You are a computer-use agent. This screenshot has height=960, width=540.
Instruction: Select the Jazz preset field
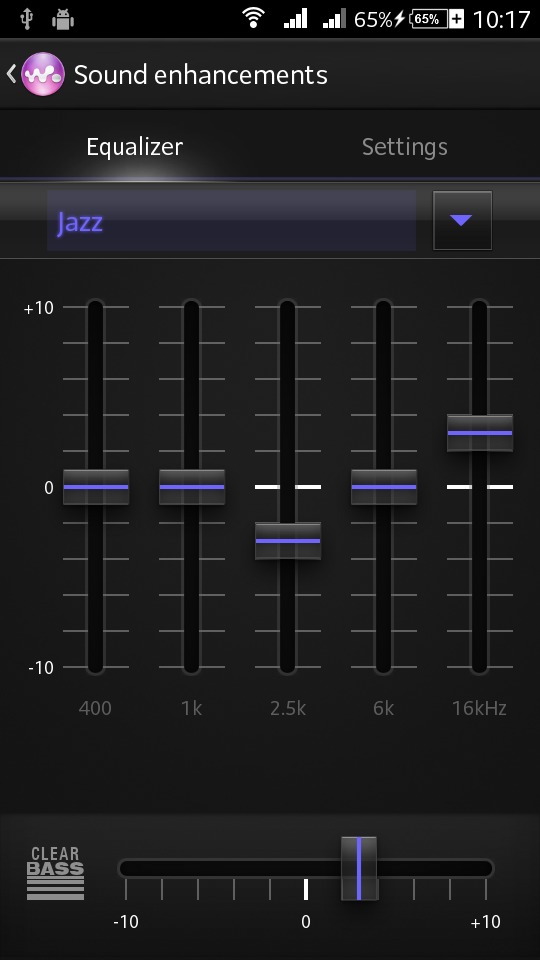(x=231, y=221)
